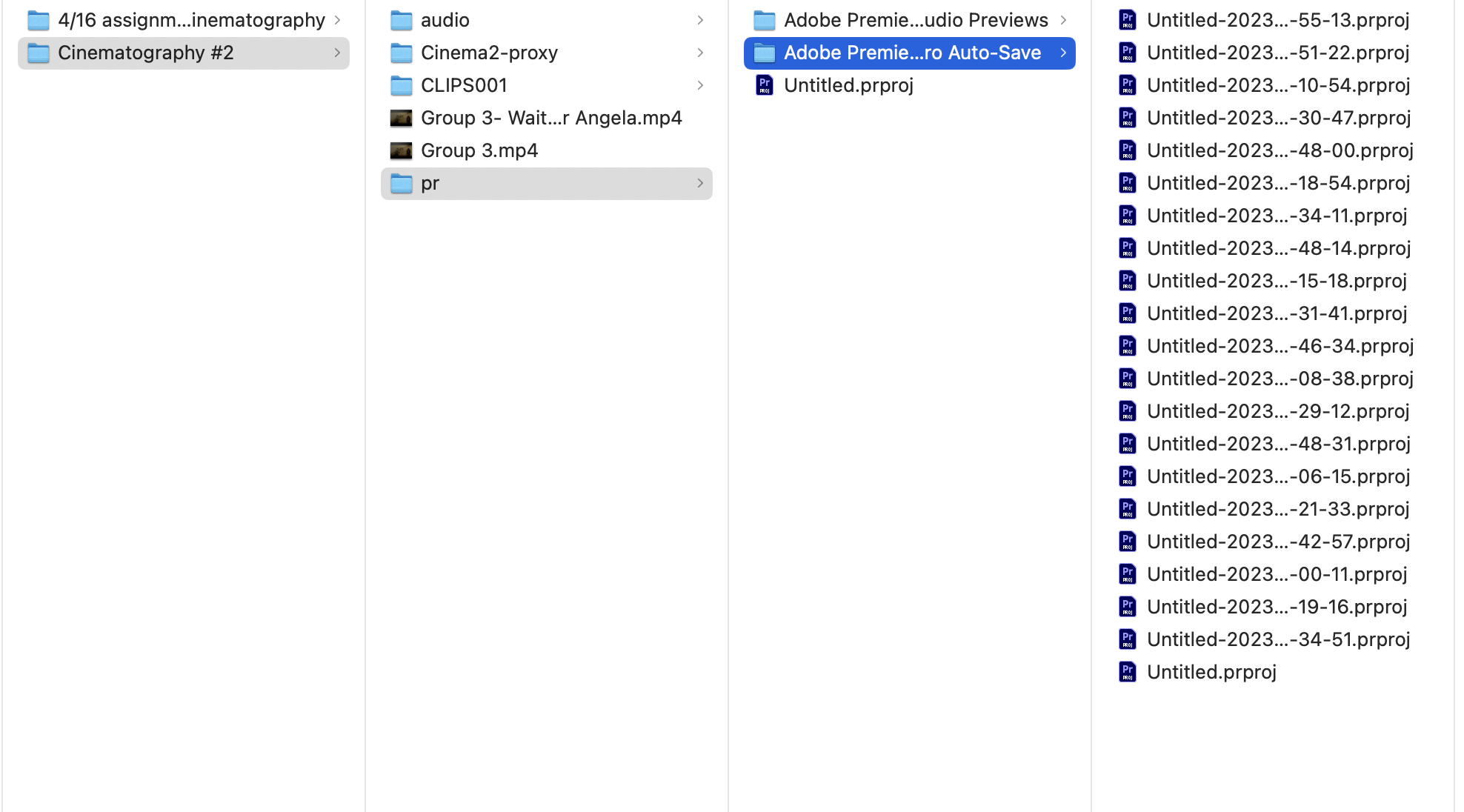Select the last Untitled.prproj in the Auto-Save list
The image size is (1464, 812).
(1278, 672)
